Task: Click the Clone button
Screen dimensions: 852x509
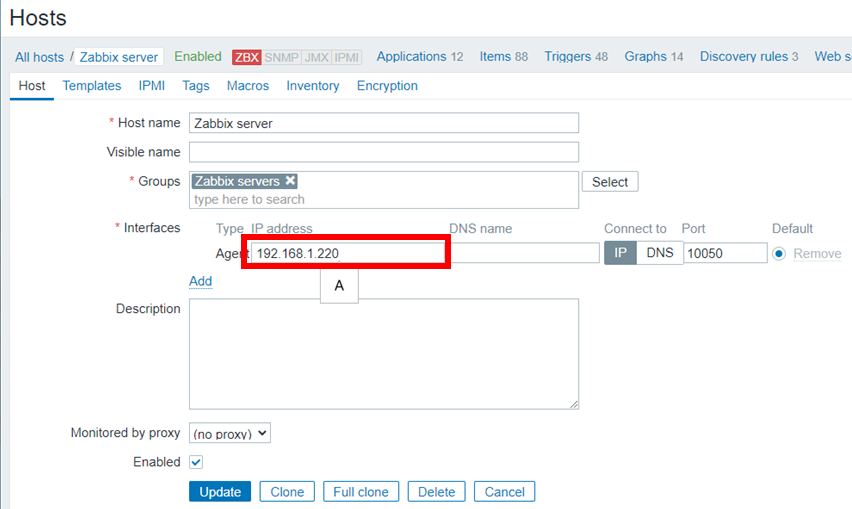Action: pyautogui.click(x=287, y=492)
